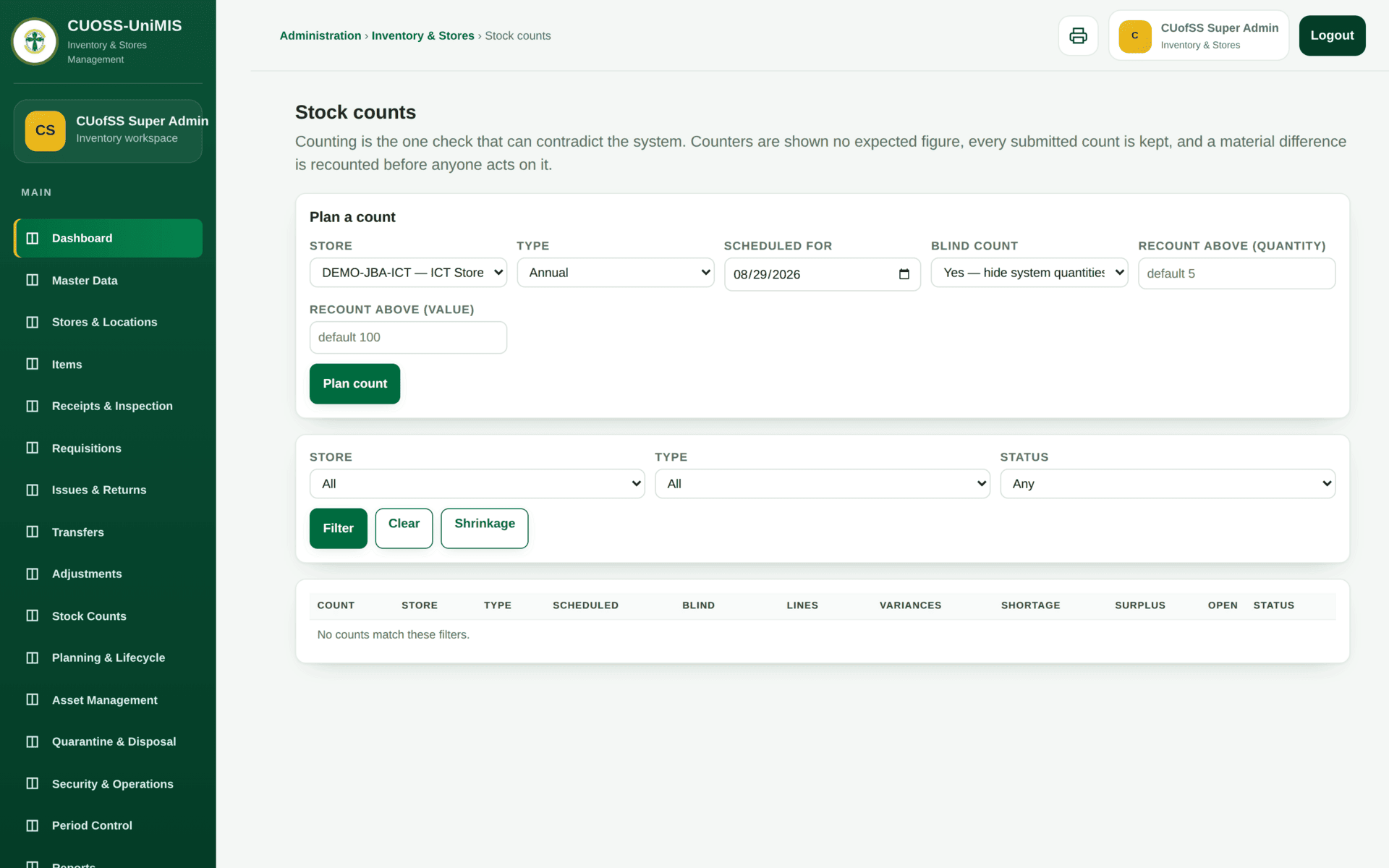The width and height of the screenshot is (1389, 868).
Task: Go to Stores & Locations
Action: click(108, 322)
